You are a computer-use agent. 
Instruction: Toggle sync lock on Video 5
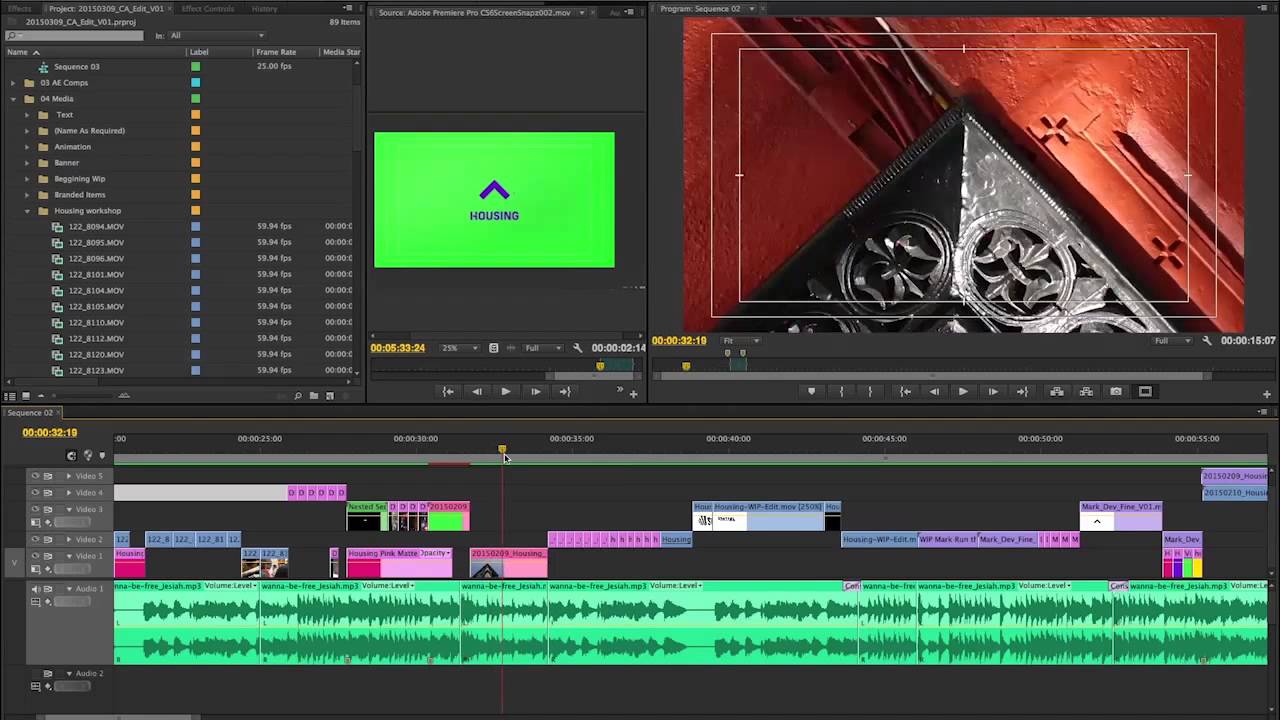pos(48,476)
